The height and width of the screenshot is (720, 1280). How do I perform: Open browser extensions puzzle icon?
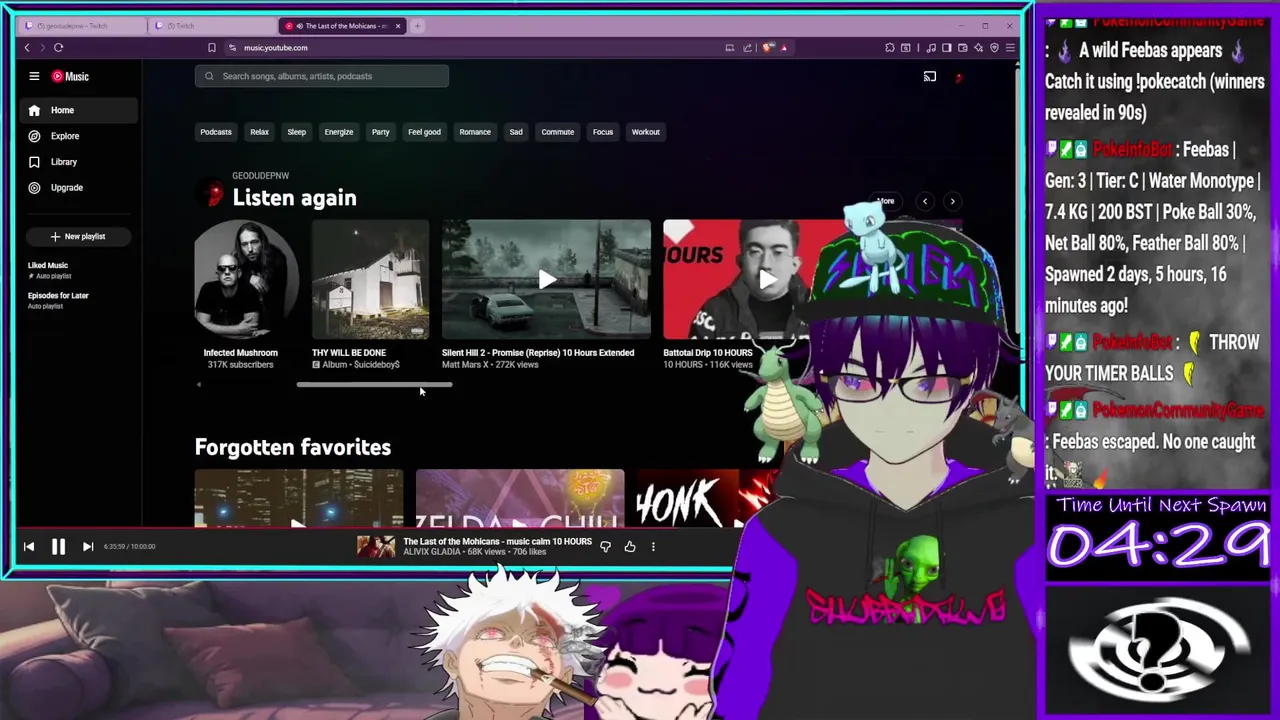click(x=890, y=48)
